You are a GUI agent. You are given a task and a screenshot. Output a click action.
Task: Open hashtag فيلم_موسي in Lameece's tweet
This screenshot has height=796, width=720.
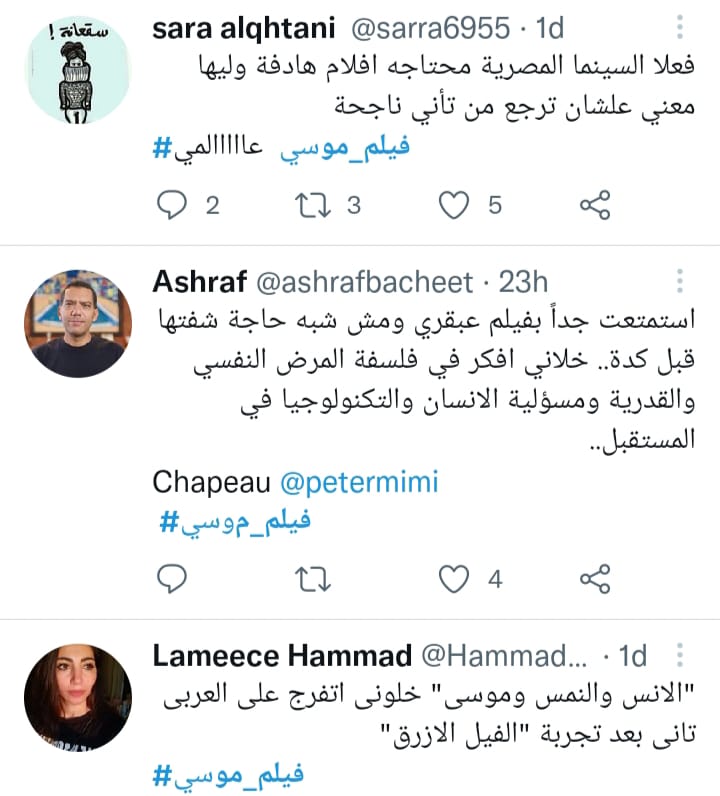click(x=228, y=776)
